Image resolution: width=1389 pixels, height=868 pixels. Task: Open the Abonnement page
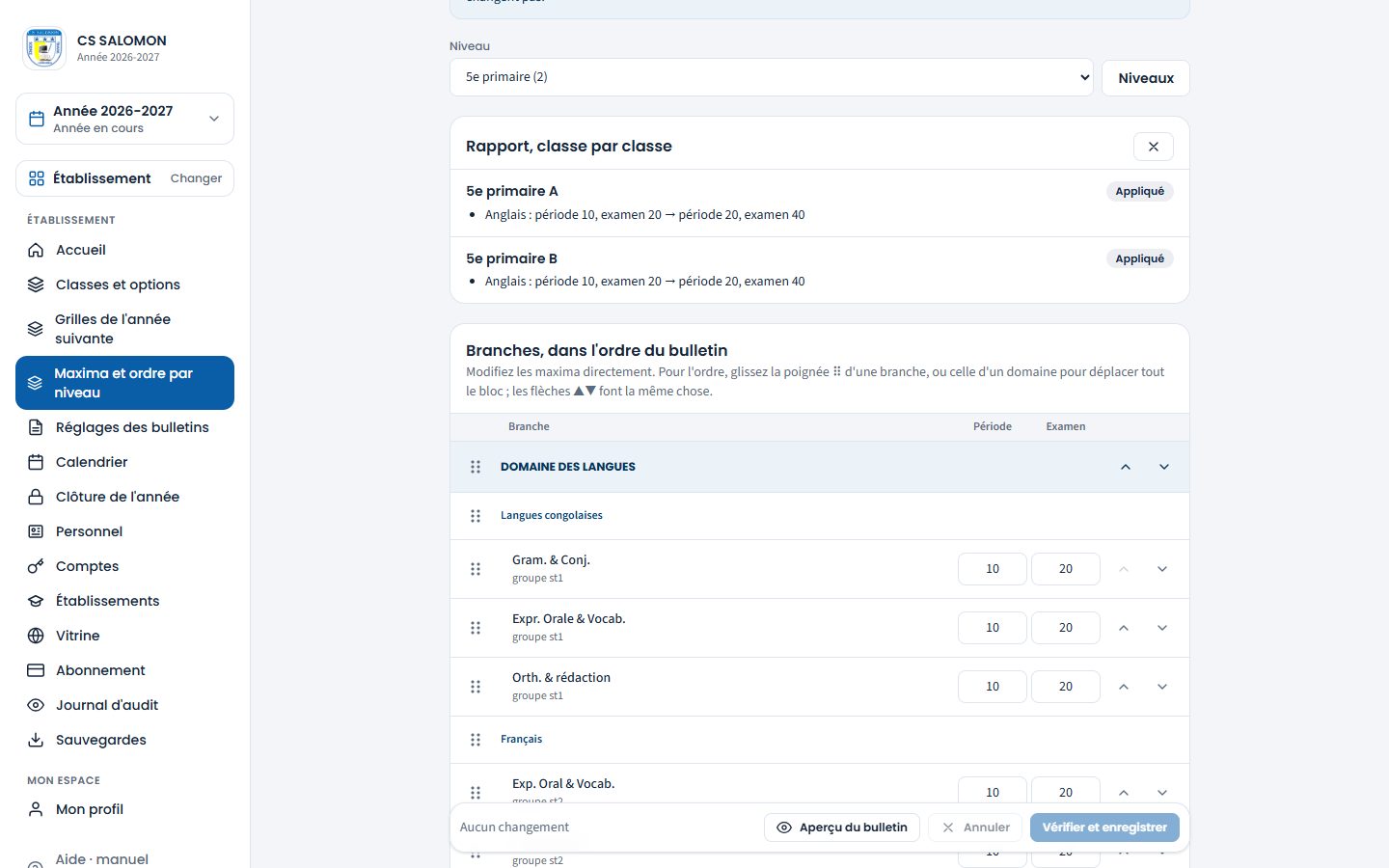tap(124, 670)
